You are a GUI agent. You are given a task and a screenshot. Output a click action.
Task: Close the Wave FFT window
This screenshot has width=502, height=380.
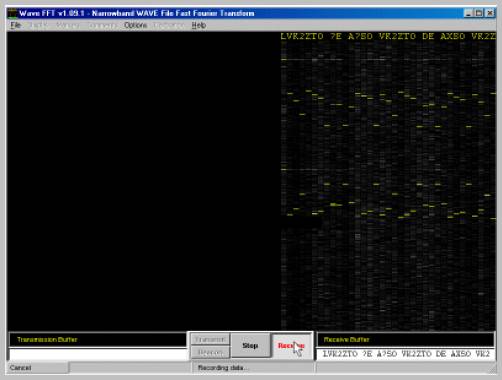click(x=489, y=13)
